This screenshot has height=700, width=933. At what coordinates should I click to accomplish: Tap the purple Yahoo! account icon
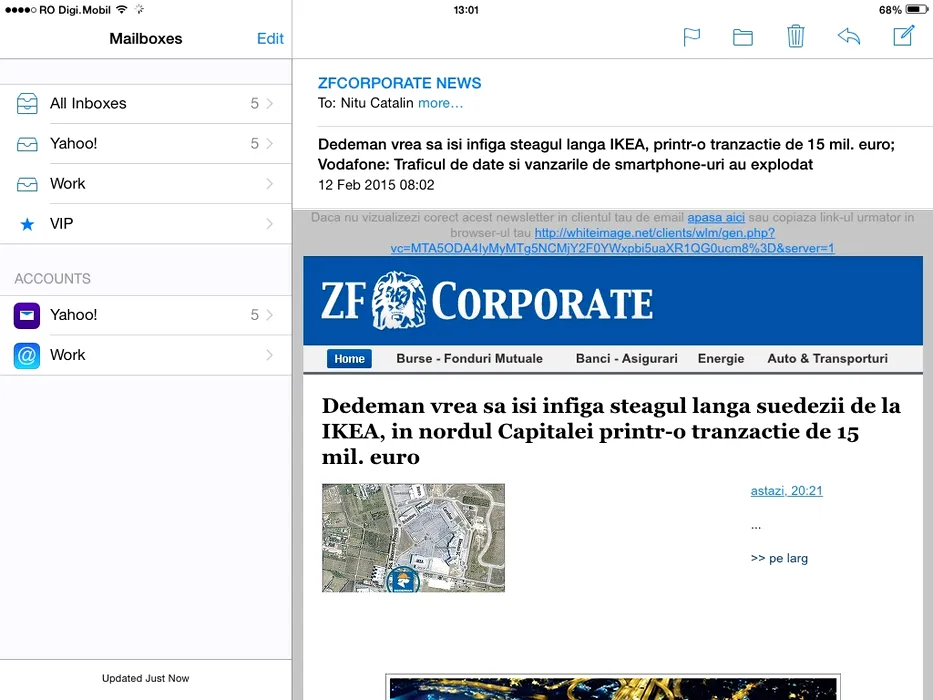(x=27, y=315)
